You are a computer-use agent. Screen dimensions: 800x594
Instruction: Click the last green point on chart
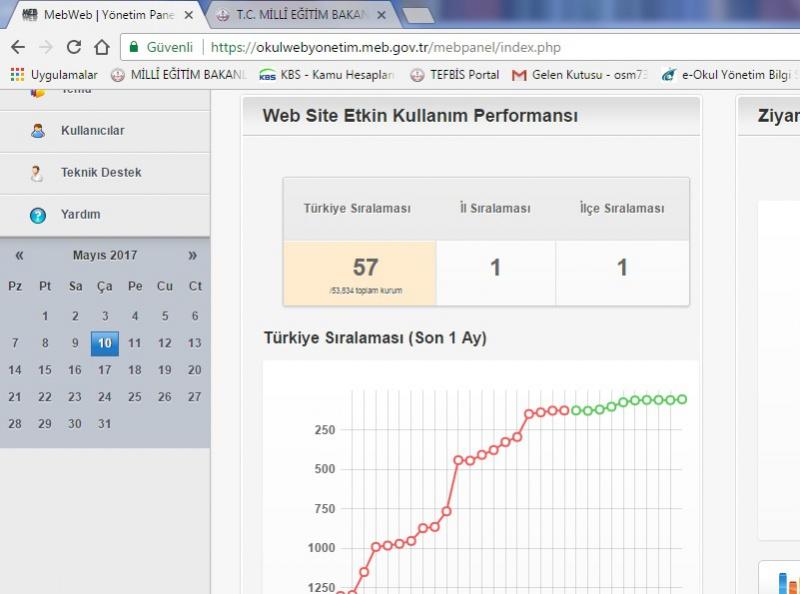coord(682,399)
